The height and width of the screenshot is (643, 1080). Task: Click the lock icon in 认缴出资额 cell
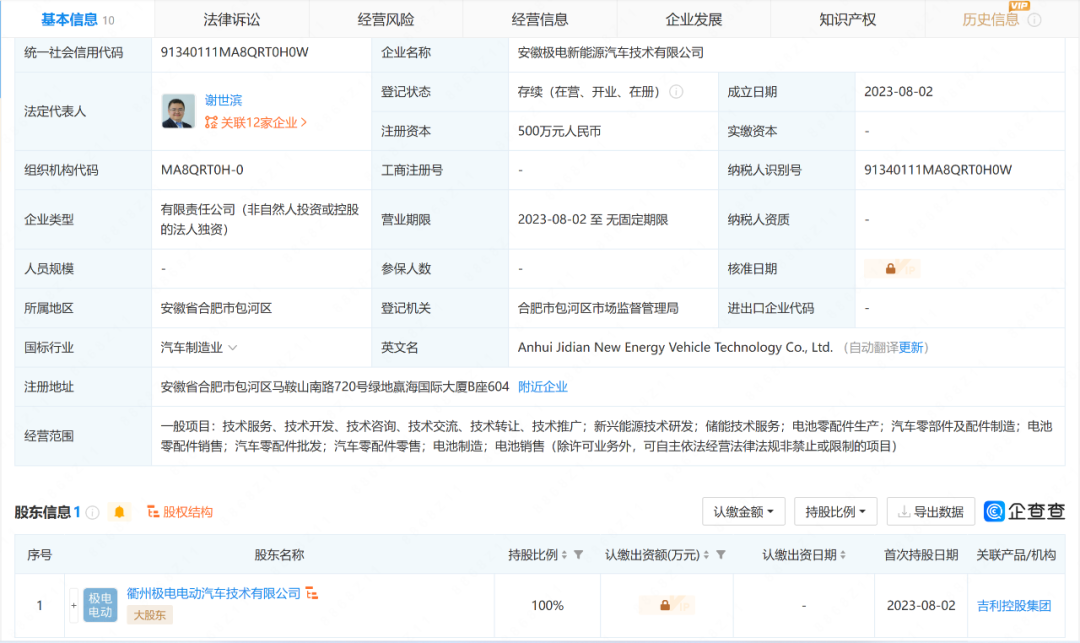click(x=665, y=605)
